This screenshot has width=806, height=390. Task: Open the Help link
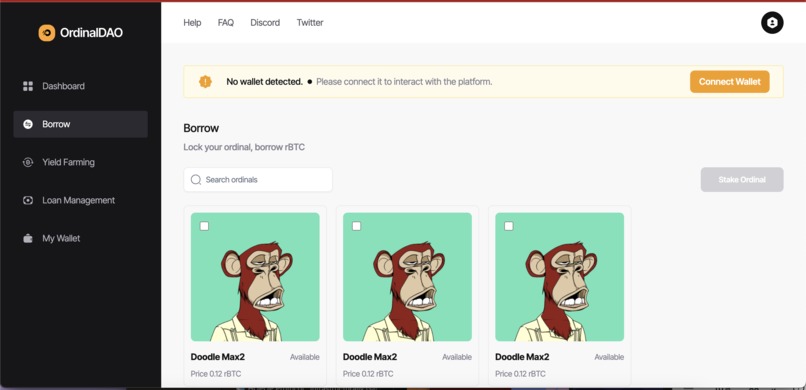click(x=192, y=23)
